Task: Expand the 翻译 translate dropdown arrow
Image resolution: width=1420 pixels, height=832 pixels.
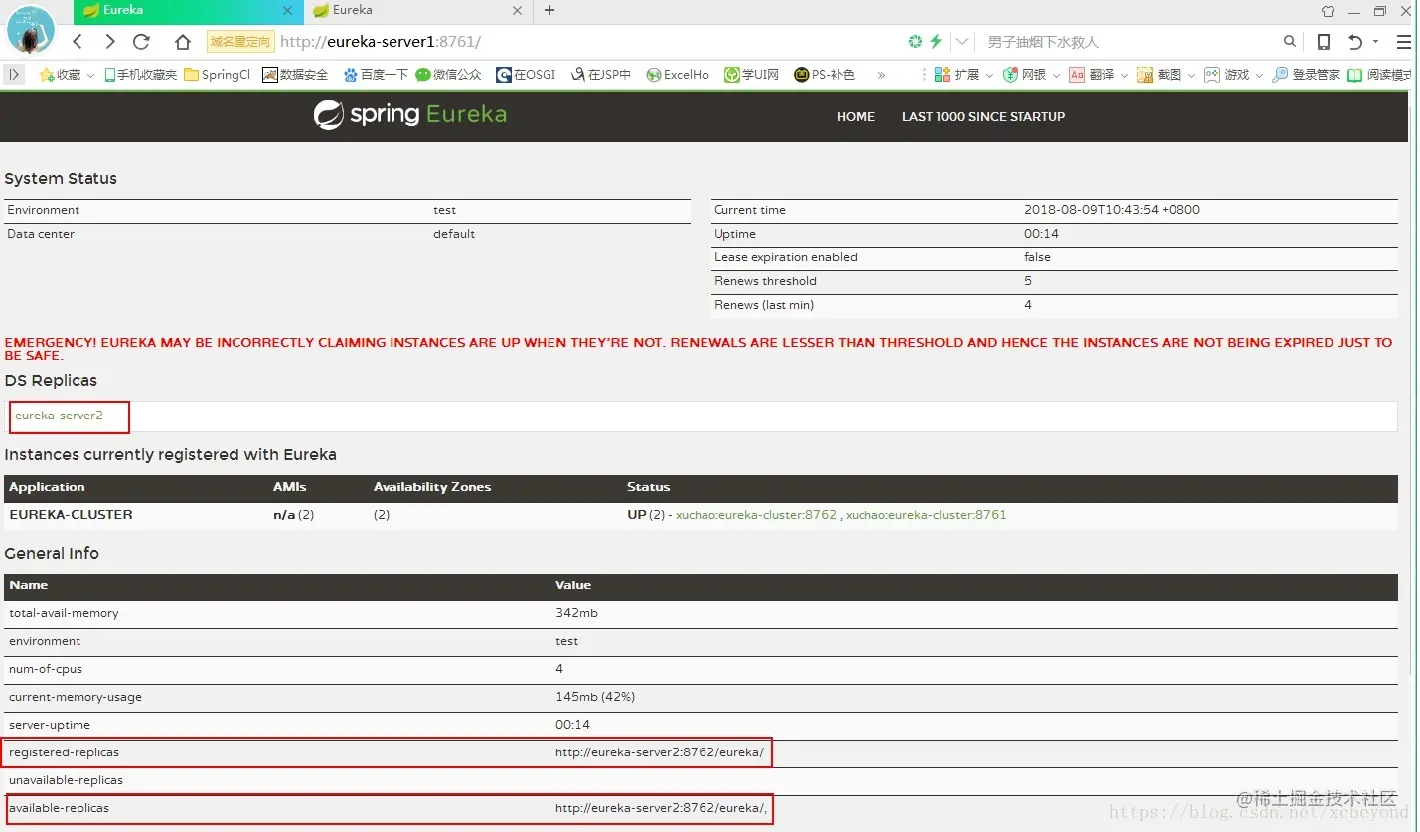Action: [1124, 75]
